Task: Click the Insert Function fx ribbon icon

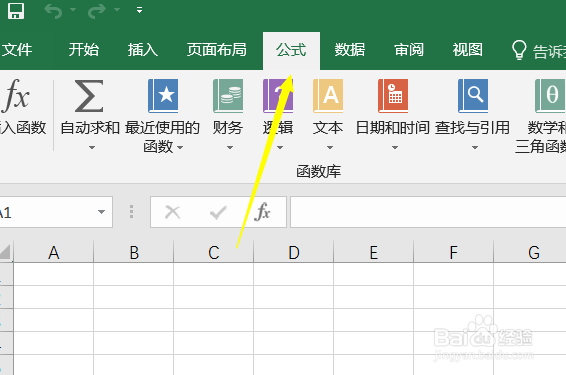Action: [x=16, y=96]
